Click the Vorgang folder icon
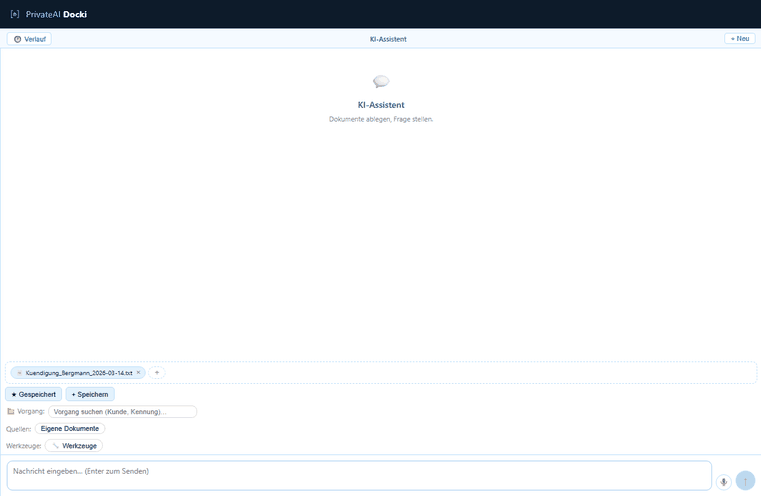 pos(11,412)
